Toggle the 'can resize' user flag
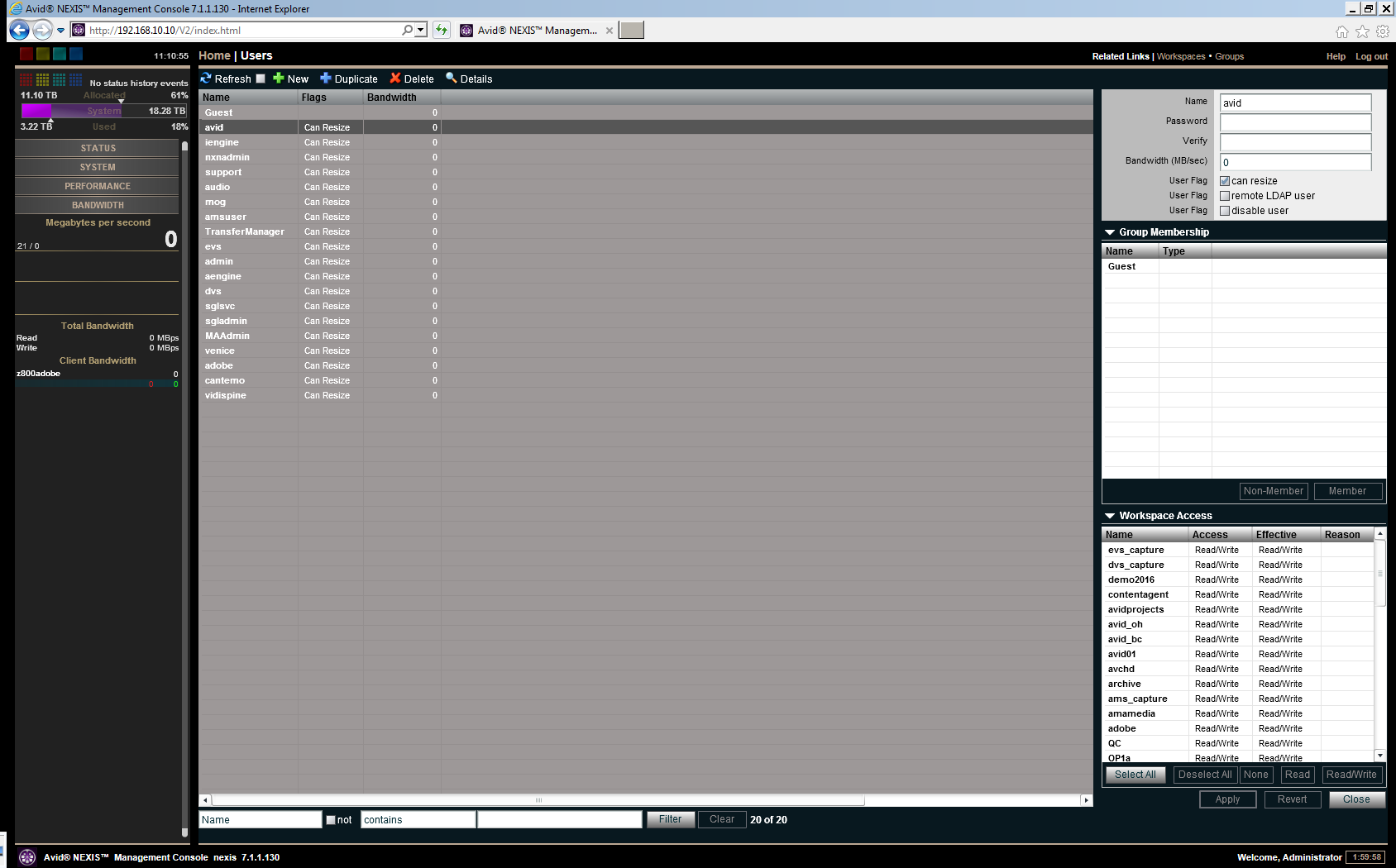1396x868 pixels. (1225, 181)
